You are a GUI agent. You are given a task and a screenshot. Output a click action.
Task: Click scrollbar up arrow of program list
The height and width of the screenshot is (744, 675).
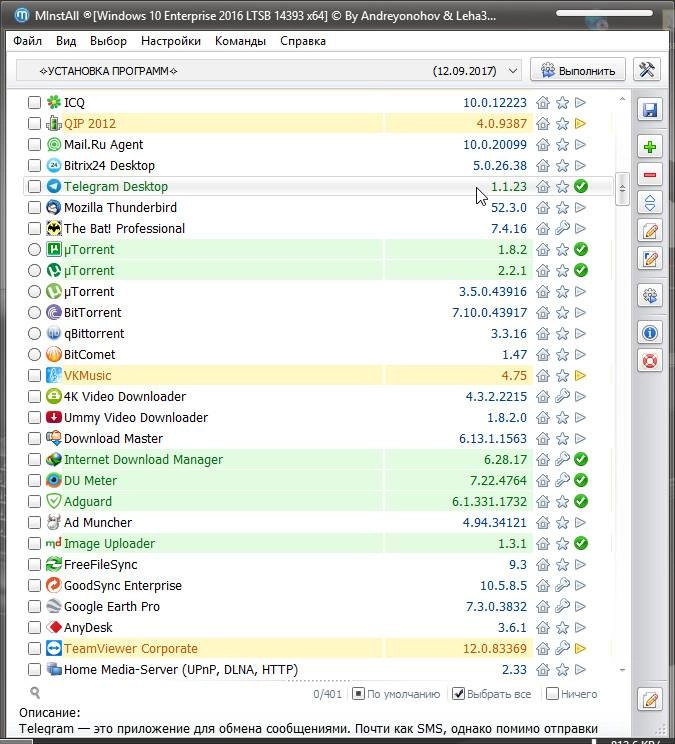click(x=622, y=99)
